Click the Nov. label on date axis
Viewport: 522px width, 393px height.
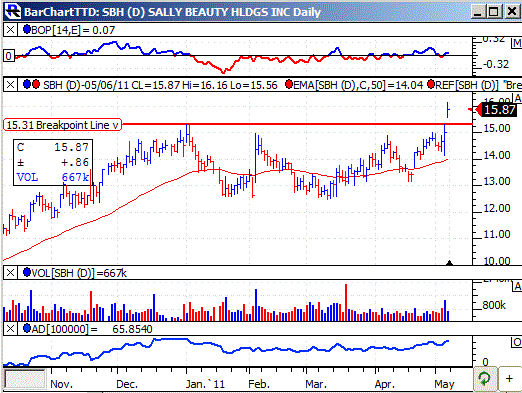point(61,384)
